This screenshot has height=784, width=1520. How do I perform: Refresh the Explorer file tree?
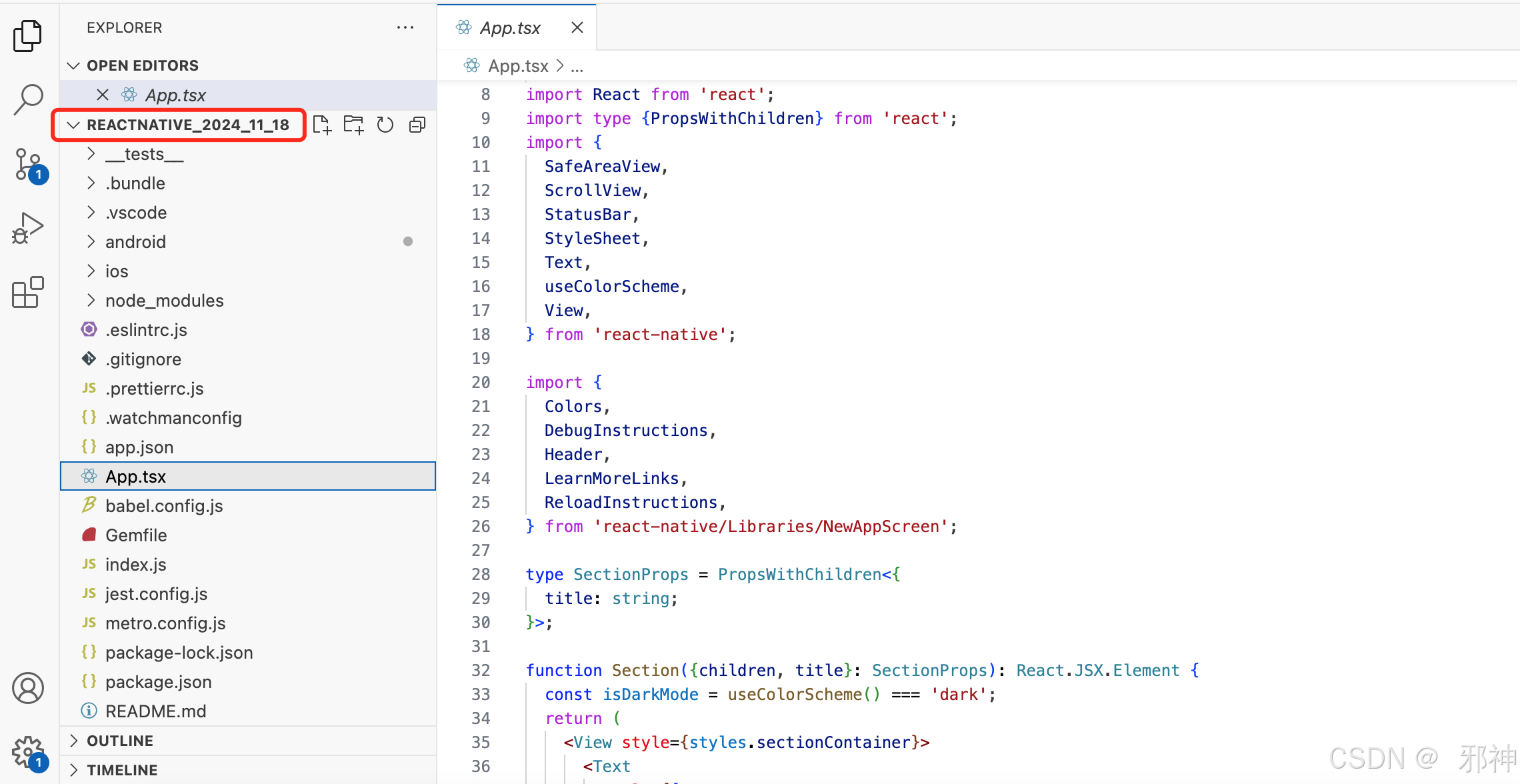click(x=385, y=125)
